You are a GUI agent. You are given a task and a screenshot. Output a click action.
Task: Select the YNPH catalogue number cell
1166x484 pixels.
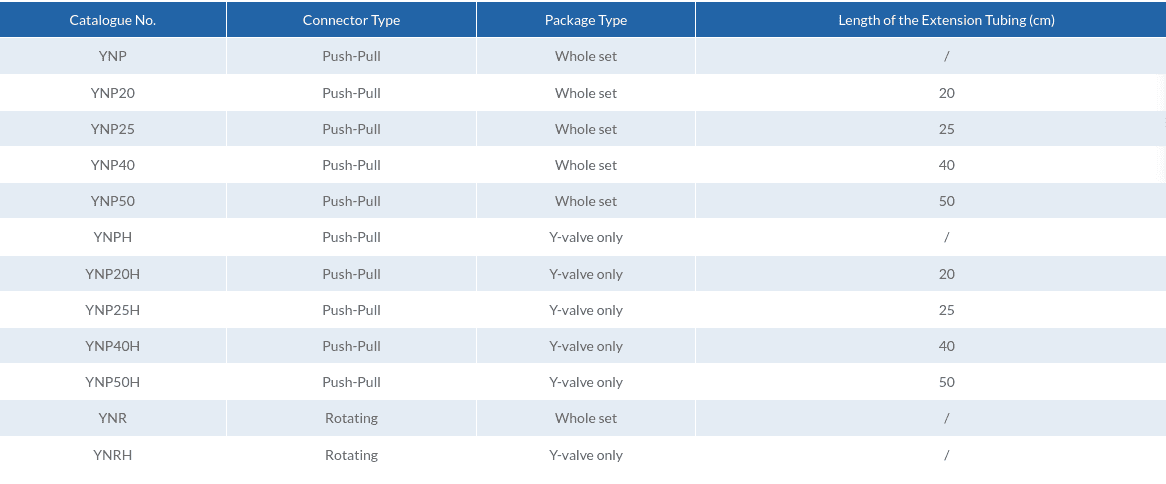(x=112, y=237)
